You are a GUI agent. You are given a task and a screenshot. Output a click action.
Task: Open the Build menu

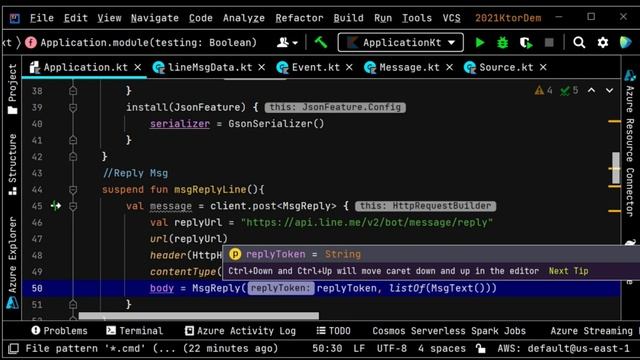(x=348, y=18)
